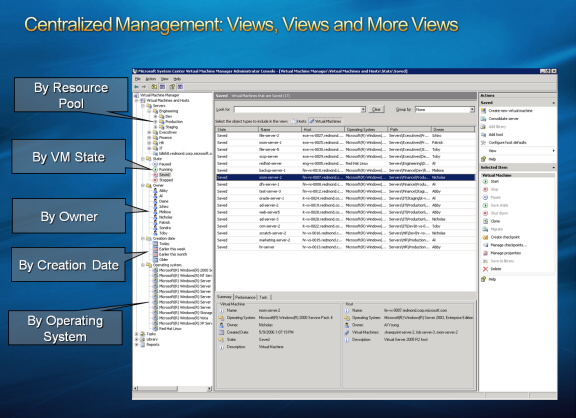Click the Clone action icon

[x=485, y=221]
